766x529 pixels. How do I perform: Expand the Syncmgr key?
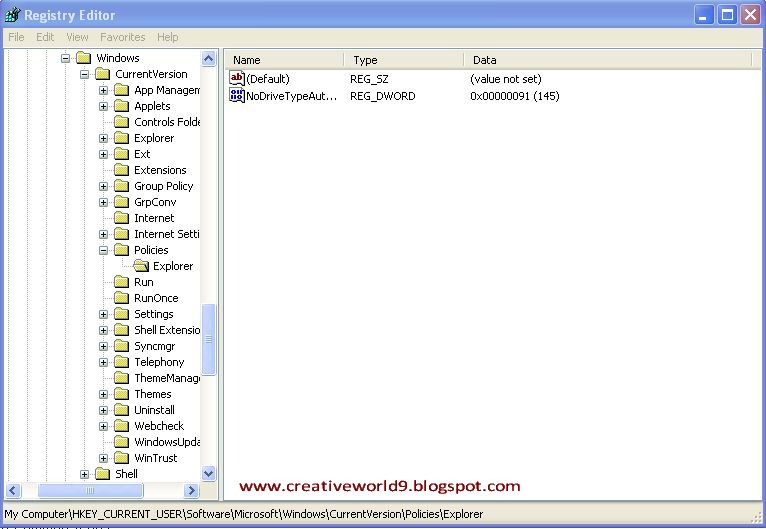[104, 346]
